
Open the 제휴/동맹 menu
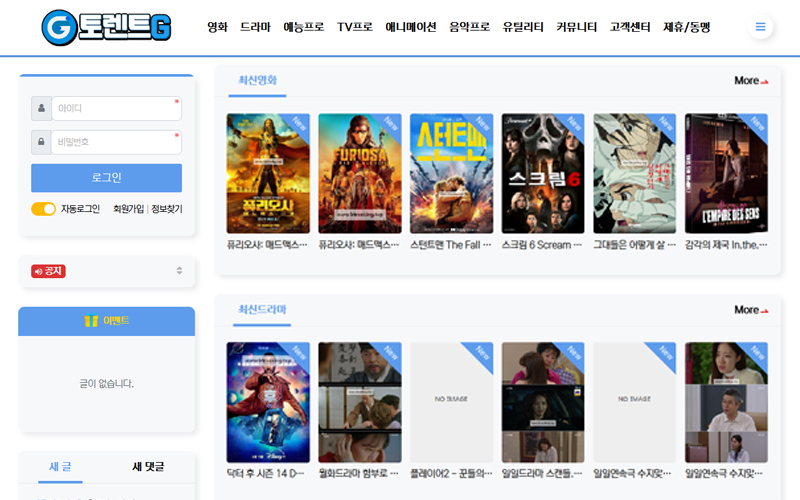tap(687, 27)
